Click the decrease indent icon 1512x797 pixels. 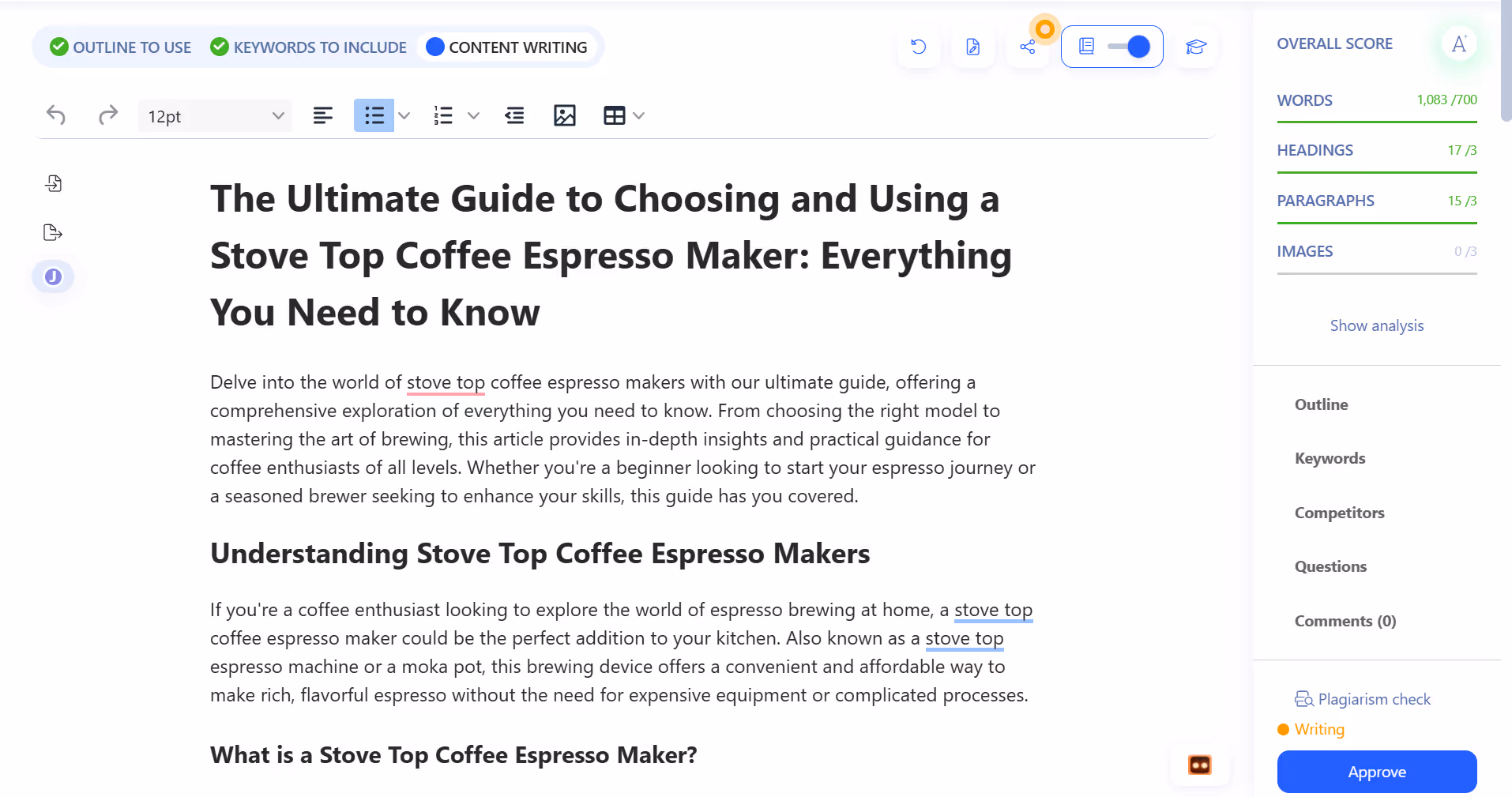(x=514, y=116)
